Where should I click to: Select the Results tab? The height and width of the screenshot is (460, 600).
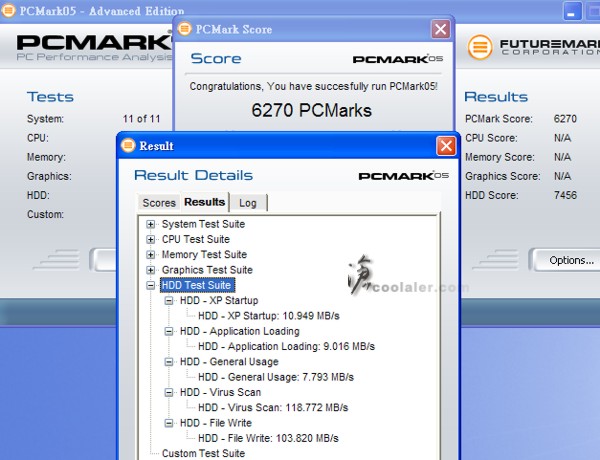pos(205,202)
